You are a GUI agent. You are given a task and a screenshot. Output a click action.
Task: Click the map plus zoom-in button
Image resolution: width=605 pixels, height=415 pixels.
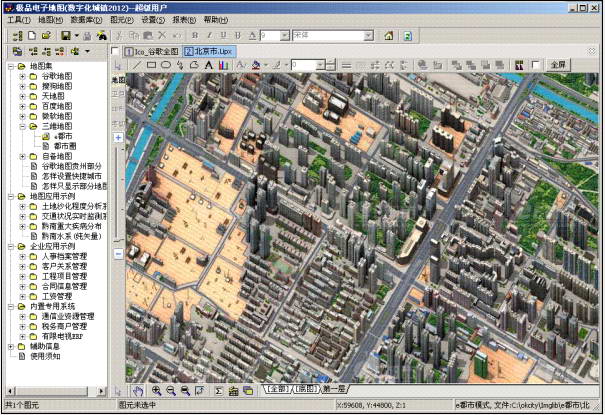[118, 137]
